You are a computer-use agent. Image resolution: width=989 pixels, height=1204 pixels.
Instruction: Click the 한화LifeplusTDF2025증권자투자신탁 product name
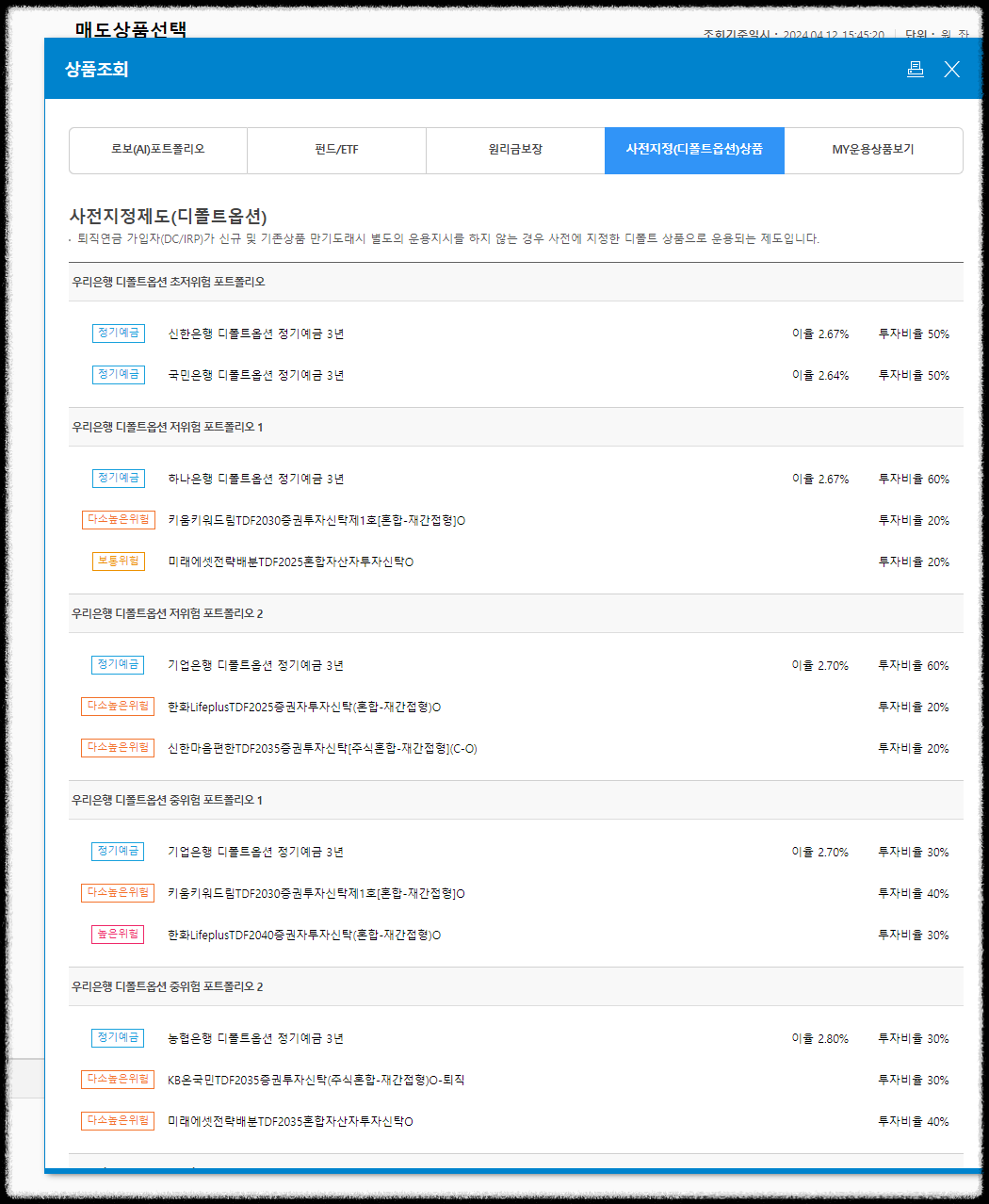305,707
